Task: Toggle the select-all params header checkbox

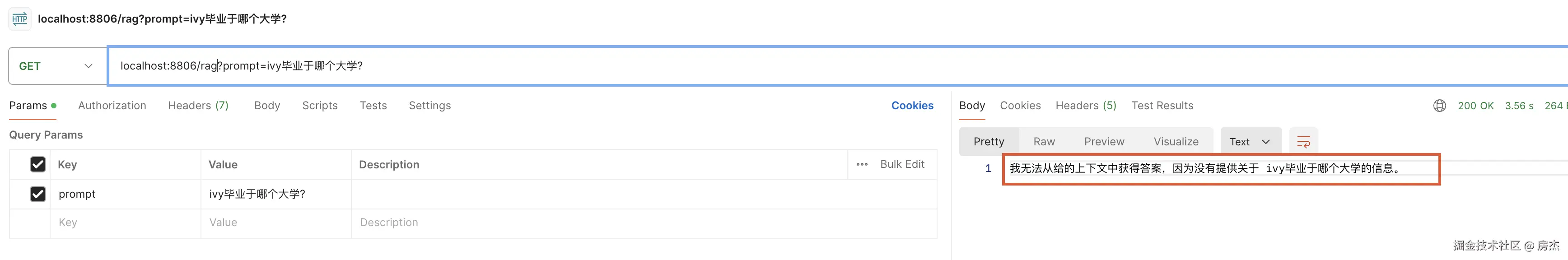Action: (x=38, y=164)
